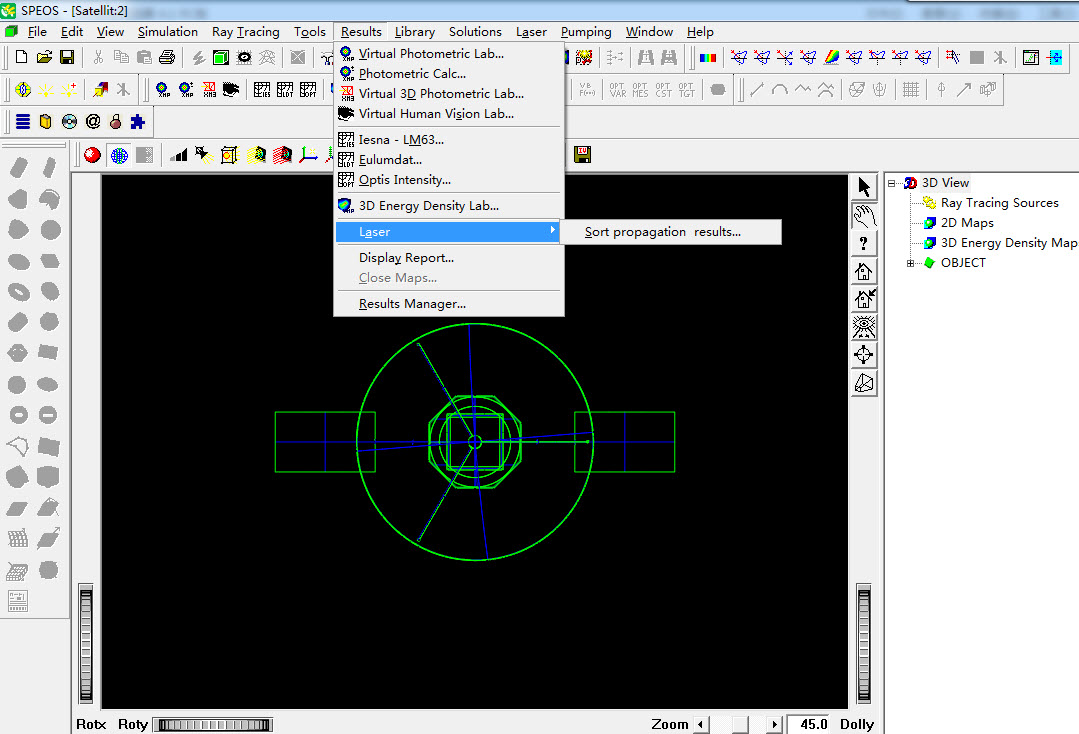Choose Iesna - LM63 menu entry
Screen dimensions: 1079x734
(449, 140)
